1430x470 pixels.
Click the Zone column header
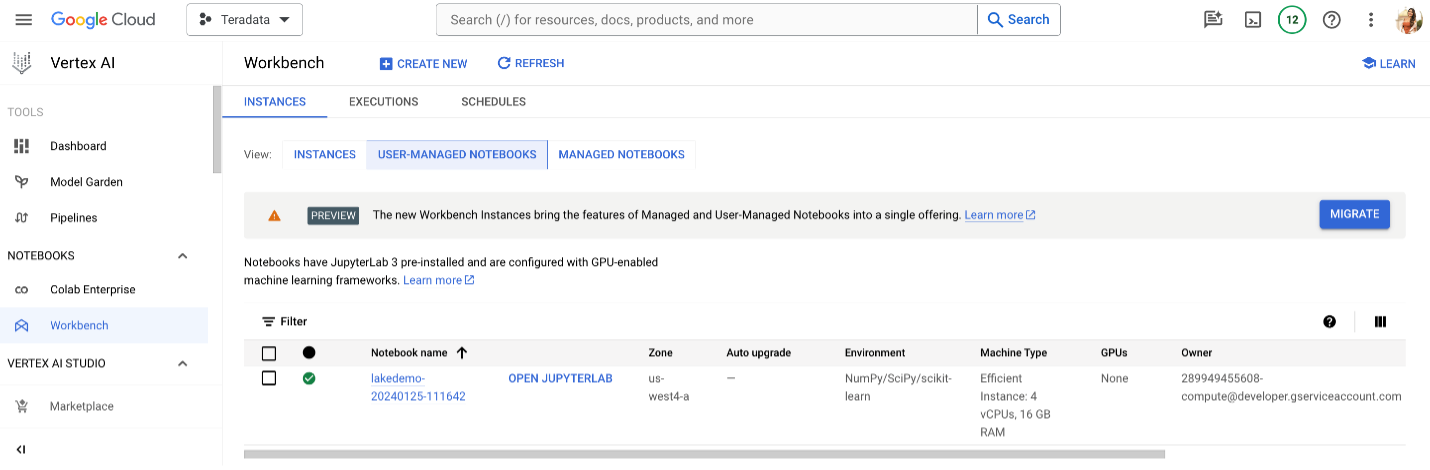pos(661,353)
